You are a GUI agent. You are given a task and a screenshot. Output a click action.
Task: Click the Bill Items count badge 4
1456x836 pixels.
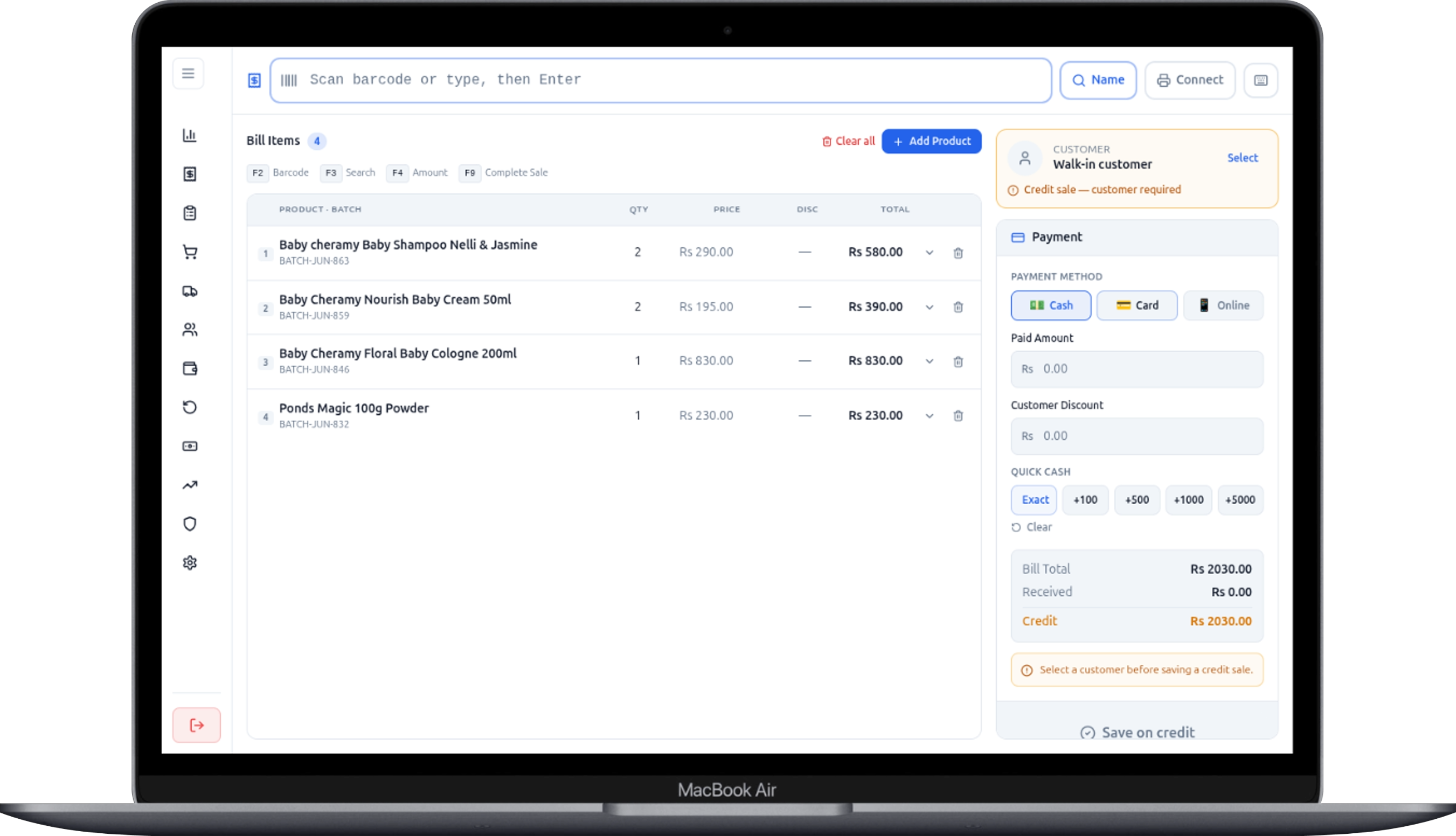[x=316, y=141]
